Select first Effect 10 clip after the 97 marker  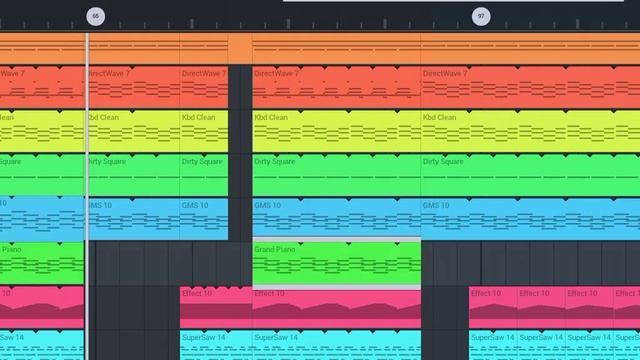[x=493, y=308]
